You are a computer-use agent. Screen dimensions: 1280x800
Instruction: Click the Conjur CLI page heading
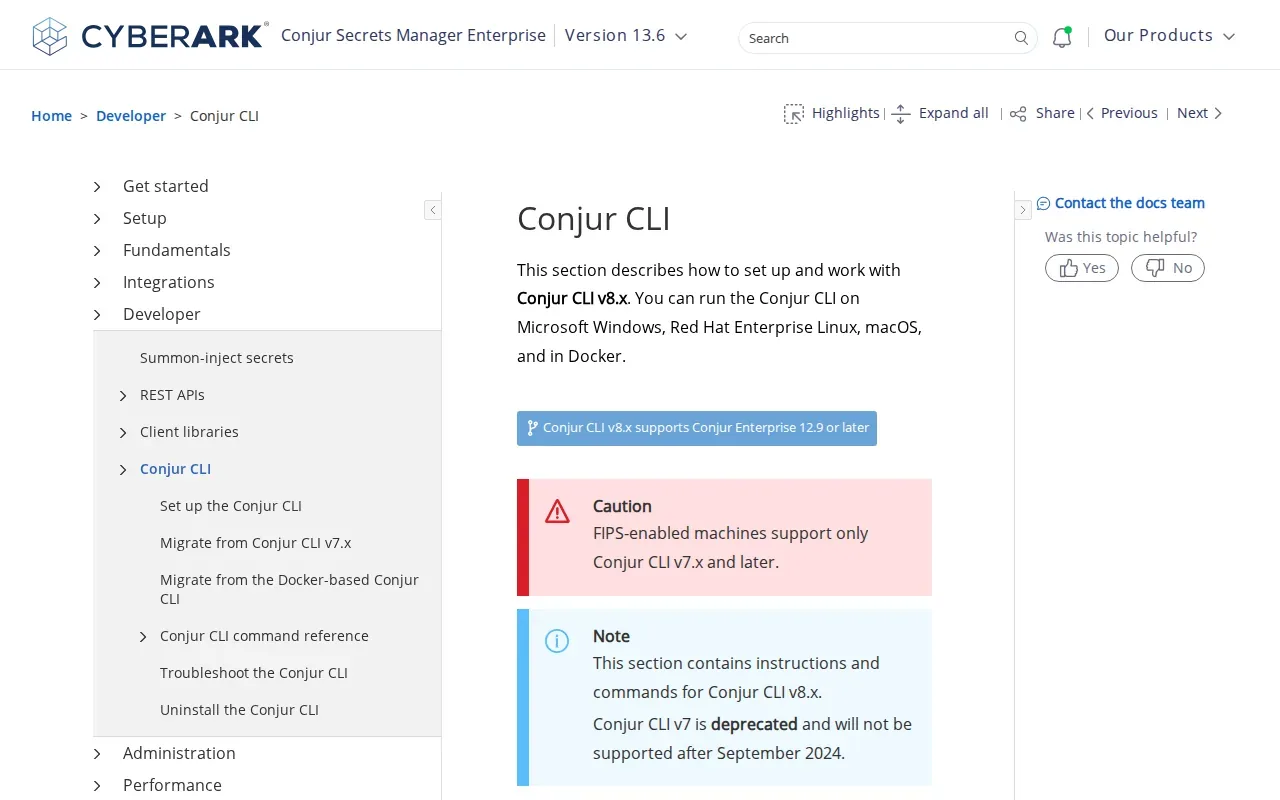[594, 219]
